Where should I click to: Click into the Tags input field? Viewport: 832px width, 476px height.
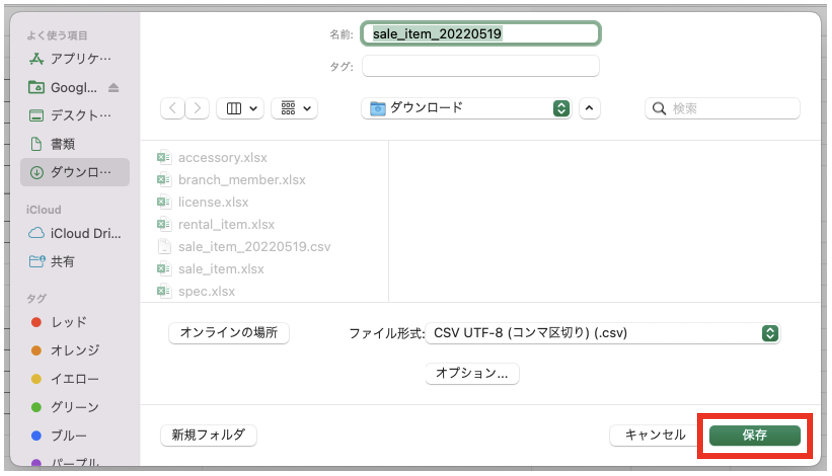(x=480, y=66)
